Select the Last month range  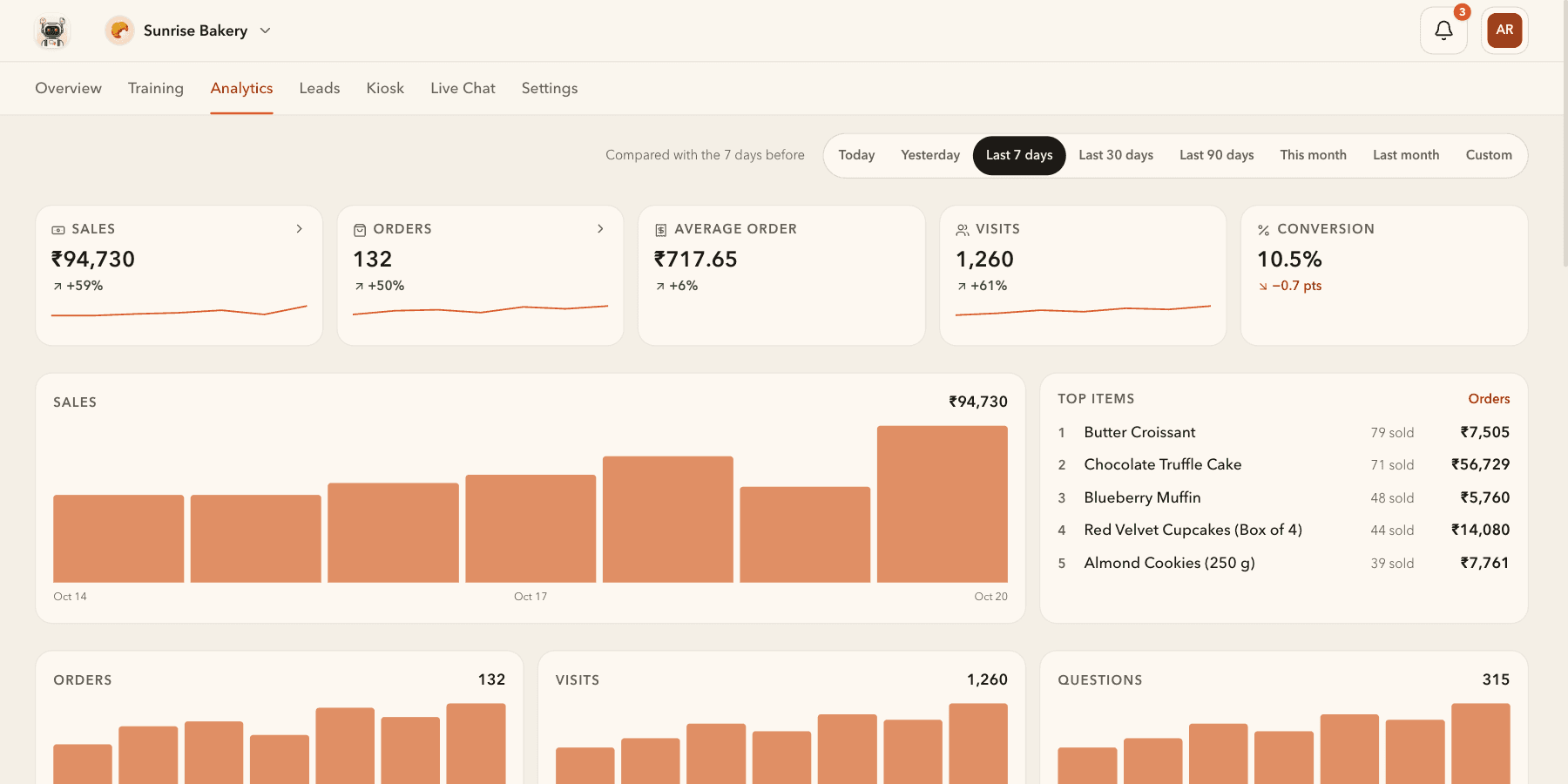(x=1406, y=155)
